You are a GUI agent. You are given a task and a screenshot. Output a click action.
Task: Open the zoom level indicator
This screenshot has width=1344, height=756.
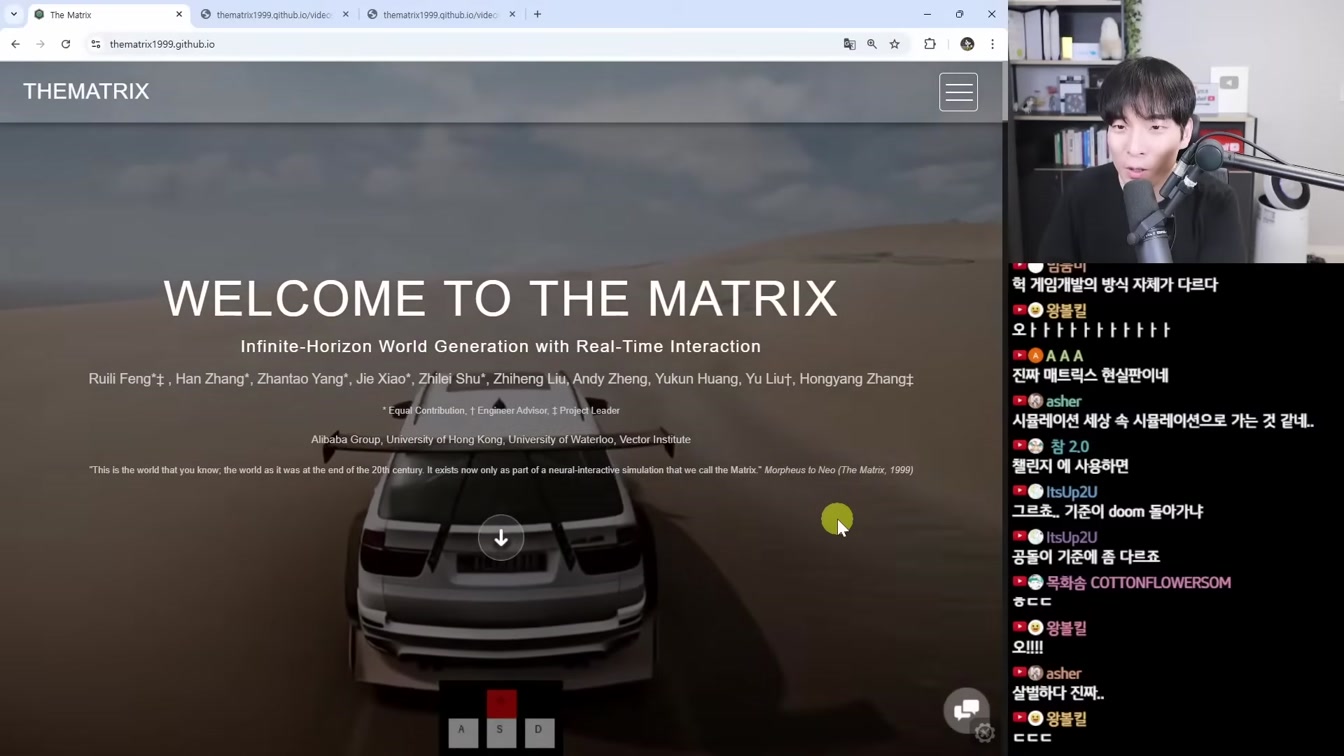872,44
